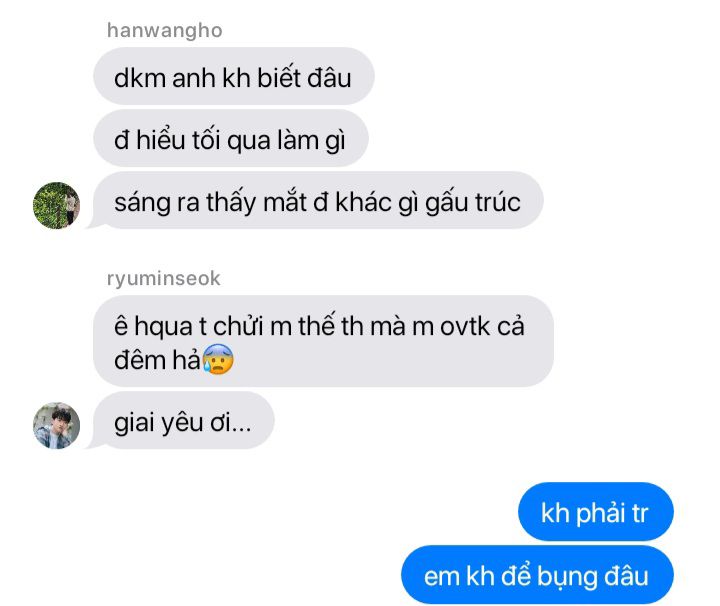Image resolution: width=720 pixels, height=606 pixels.
Task: Open ryuminseok's profile picture avatar
Action: [x=56, y=426]
